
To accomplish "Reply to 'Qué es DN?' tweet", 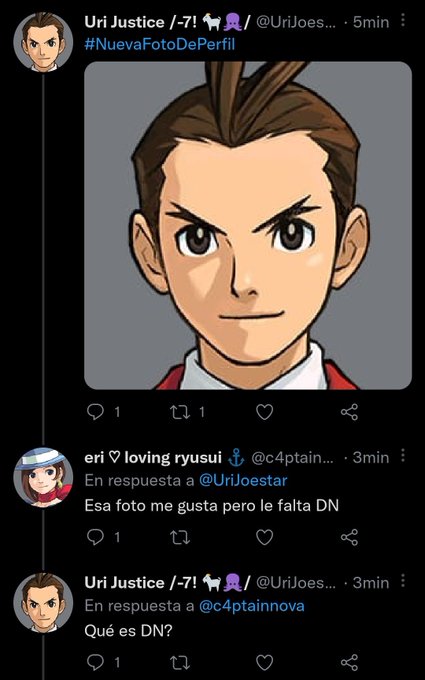I will click(x=95, y=662).
